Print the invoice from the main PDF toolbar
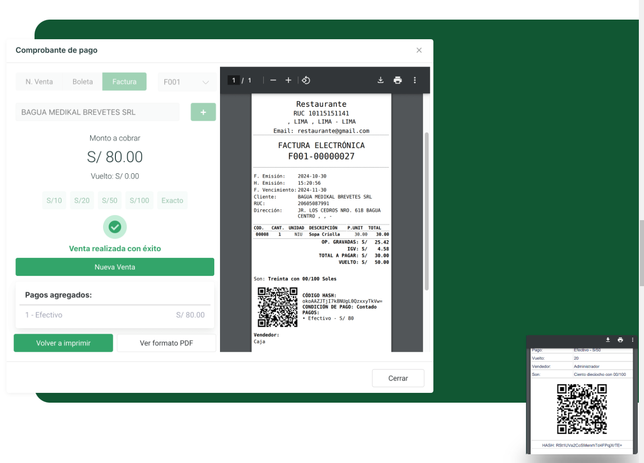 pyautogui.click(x=397, y=80)
